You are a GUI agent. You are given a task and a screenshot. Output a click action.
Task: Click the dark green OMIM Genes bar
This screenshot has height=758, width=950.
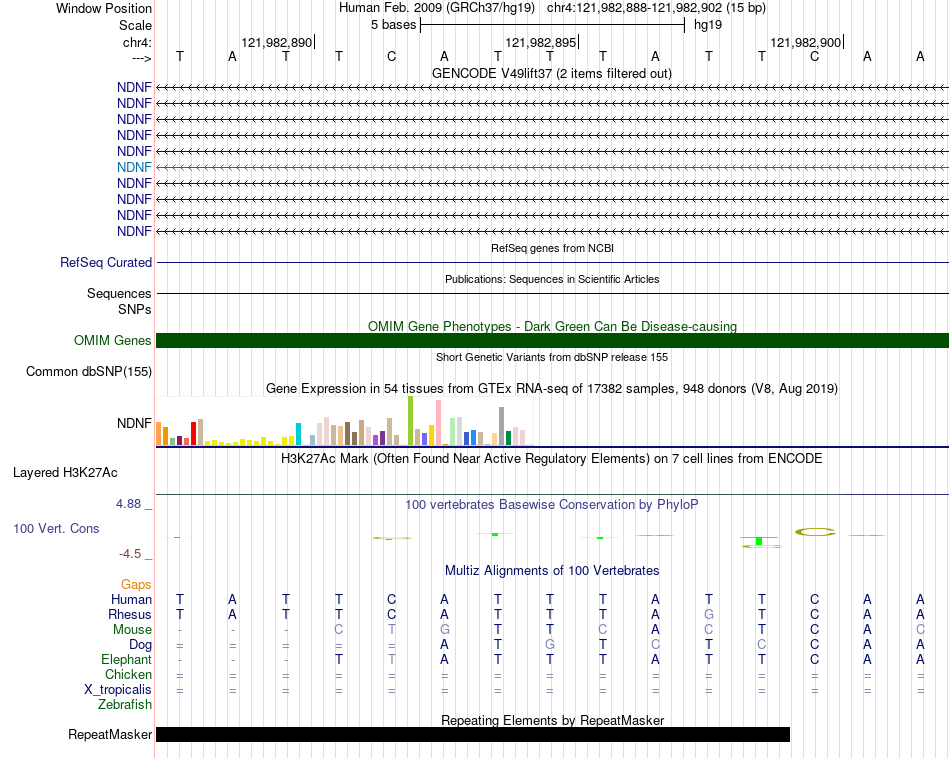553,341
